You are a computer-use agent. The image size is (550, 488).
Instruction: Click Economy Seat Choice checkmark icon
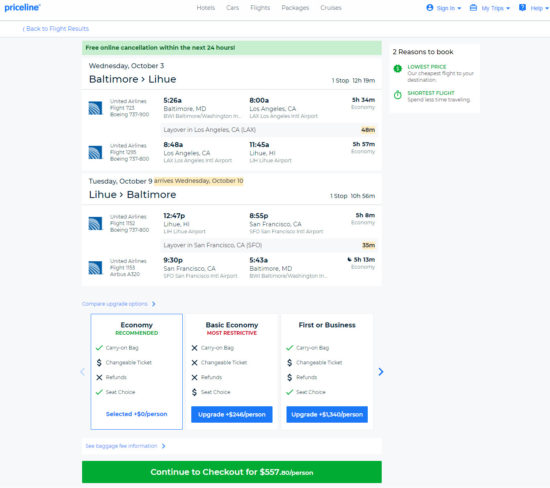(99, 392)
